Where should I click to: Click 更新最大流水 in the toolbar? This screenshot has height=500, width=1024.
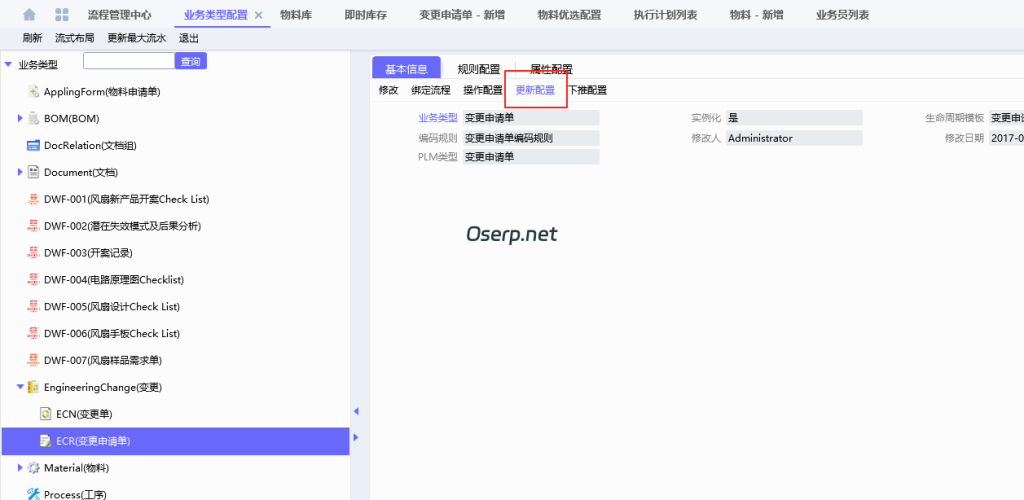(x=136, y=39)
